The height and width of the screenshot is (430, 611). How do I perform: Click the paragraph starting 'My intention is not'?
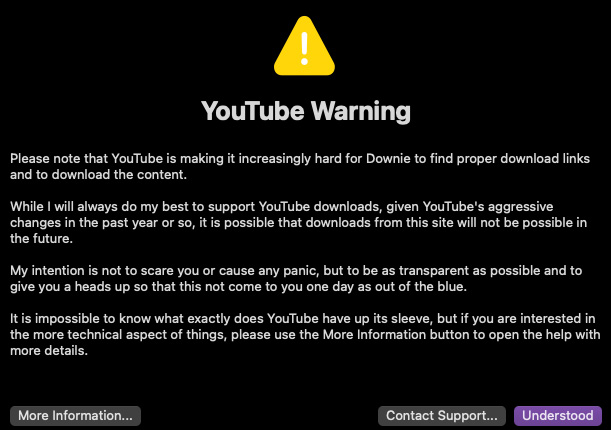[296, 278]
